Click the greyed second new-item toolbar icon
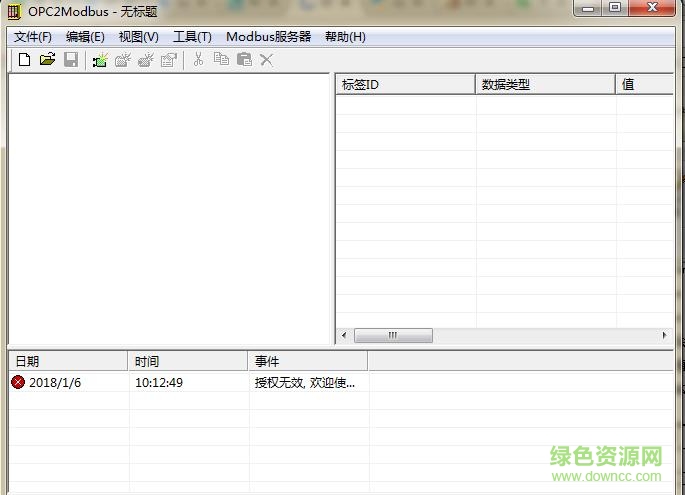This screenshot has height=495, width=685. click(x=123, y=60)
